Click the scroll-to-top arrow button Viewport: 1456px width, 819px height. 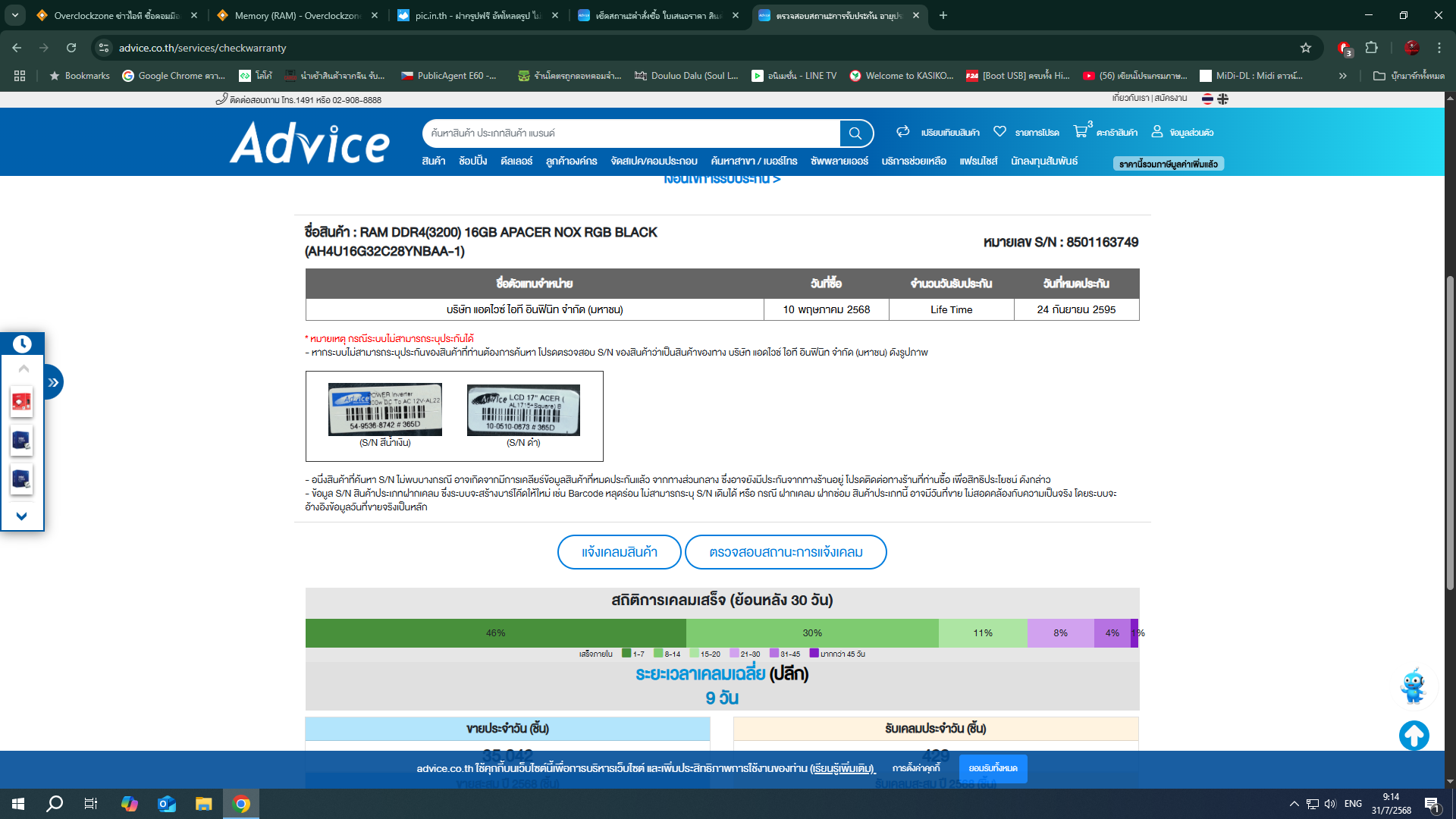(x=1414, y=735)
